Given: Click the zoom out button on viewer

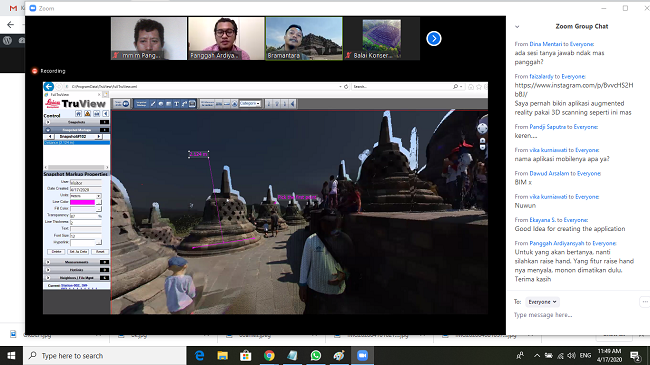Looking at the screenshot, I should (483, 147).
